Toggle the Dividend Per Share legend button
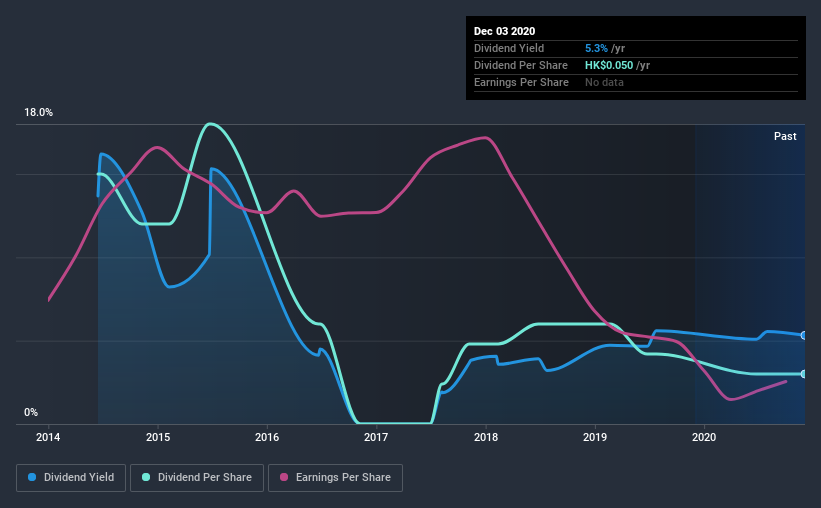 point(197,478)
